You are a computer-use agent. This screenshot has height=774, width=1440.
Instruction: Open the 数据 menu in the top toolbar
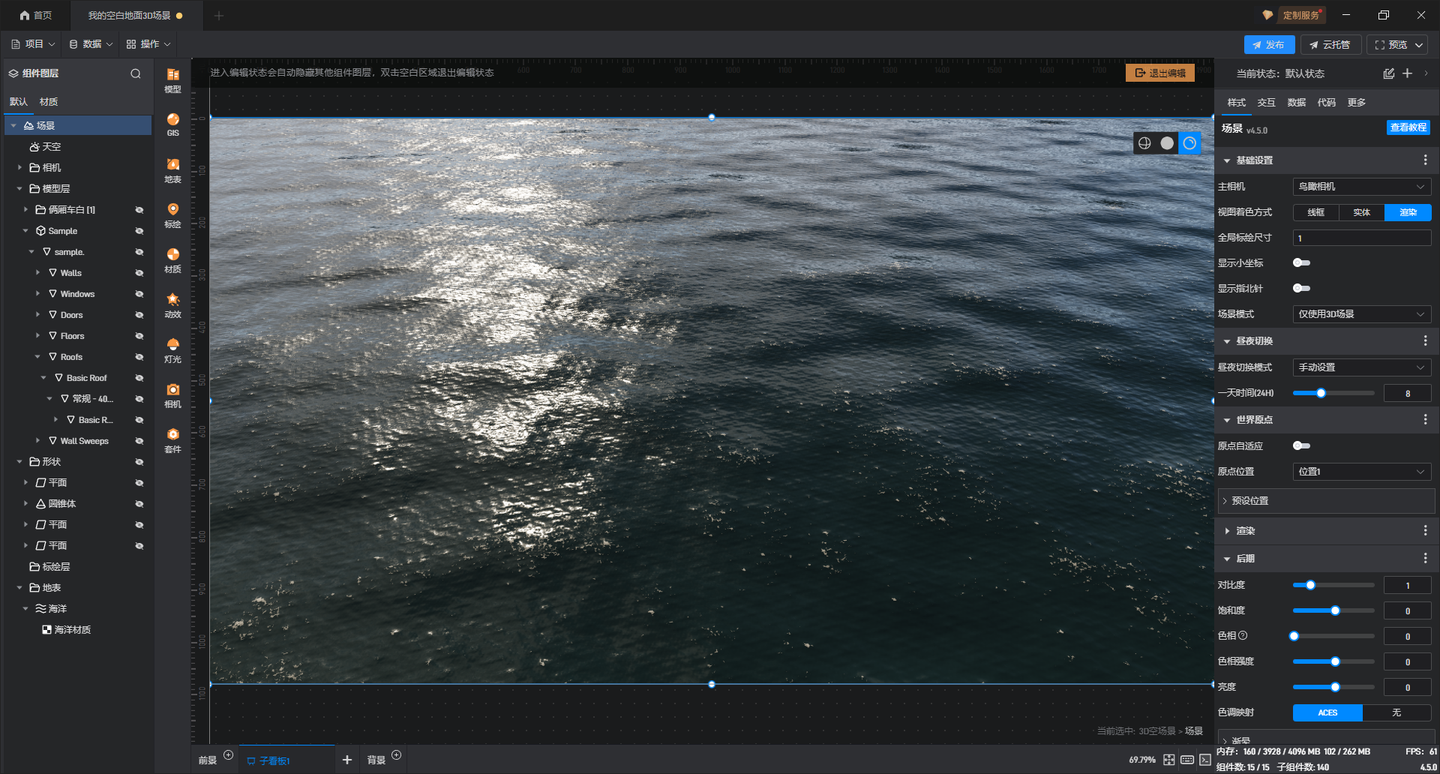pos(91,44)
